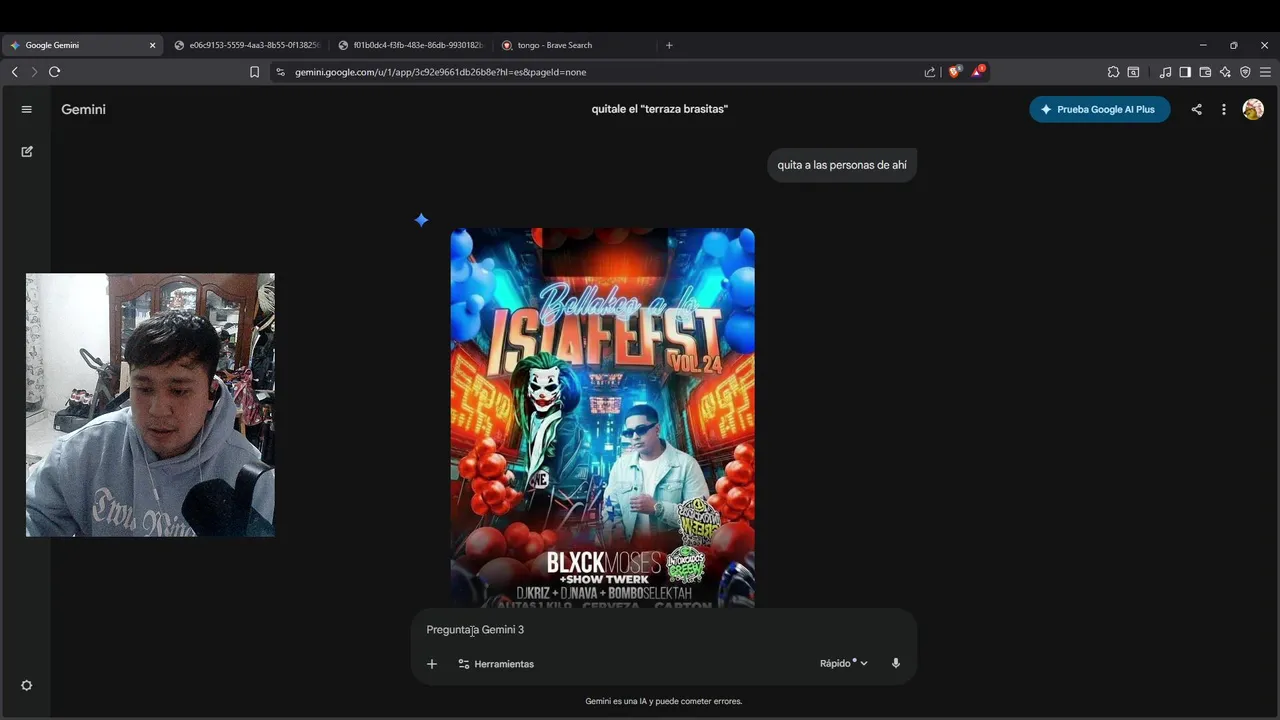Viewport: 1280px width, 720px height.
Task: Close the Google Gemini tab
Action: click(x=153, y=45)
